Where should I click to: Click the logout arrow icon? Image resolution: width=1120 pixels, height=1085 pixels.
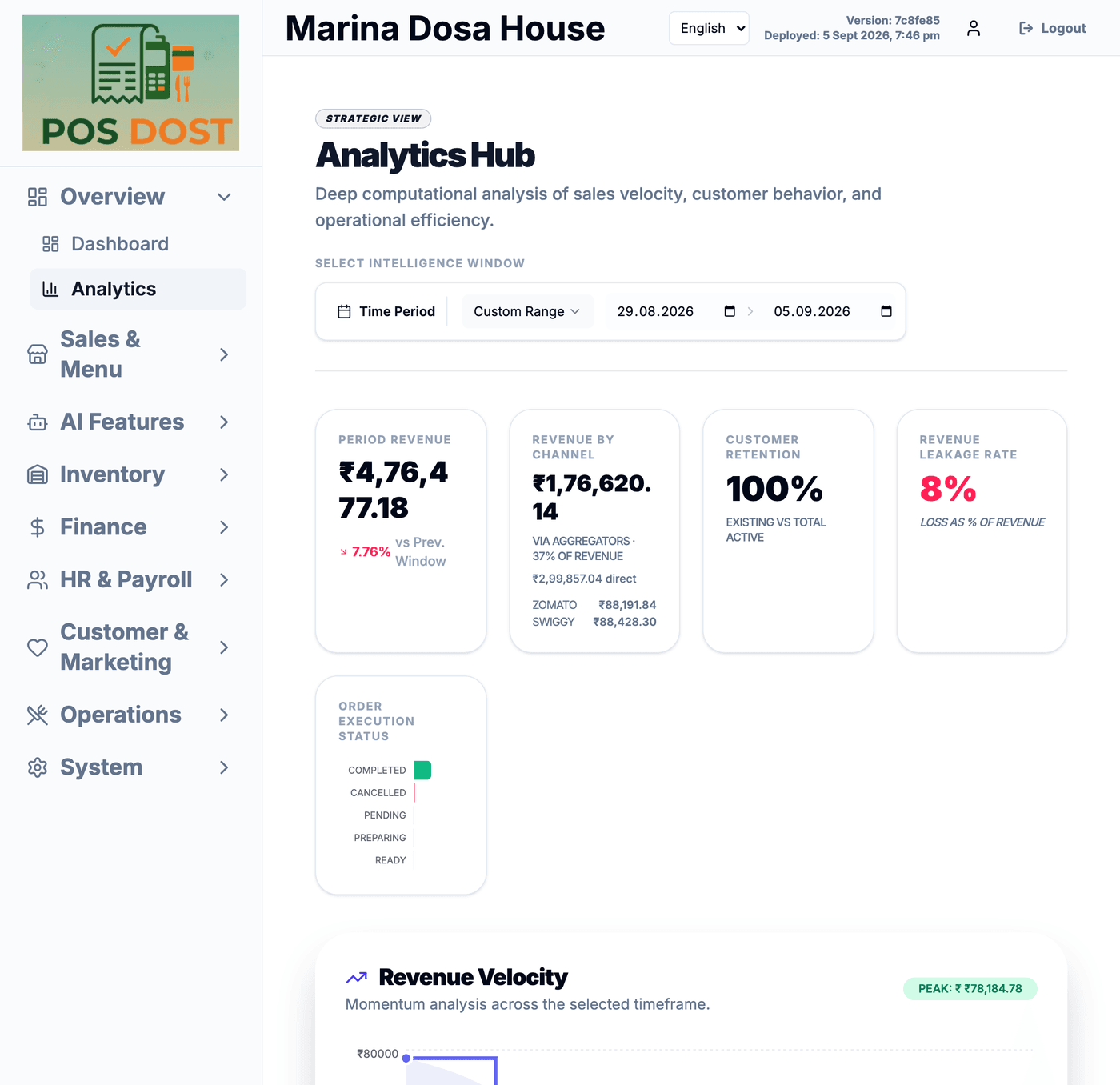1026,28
